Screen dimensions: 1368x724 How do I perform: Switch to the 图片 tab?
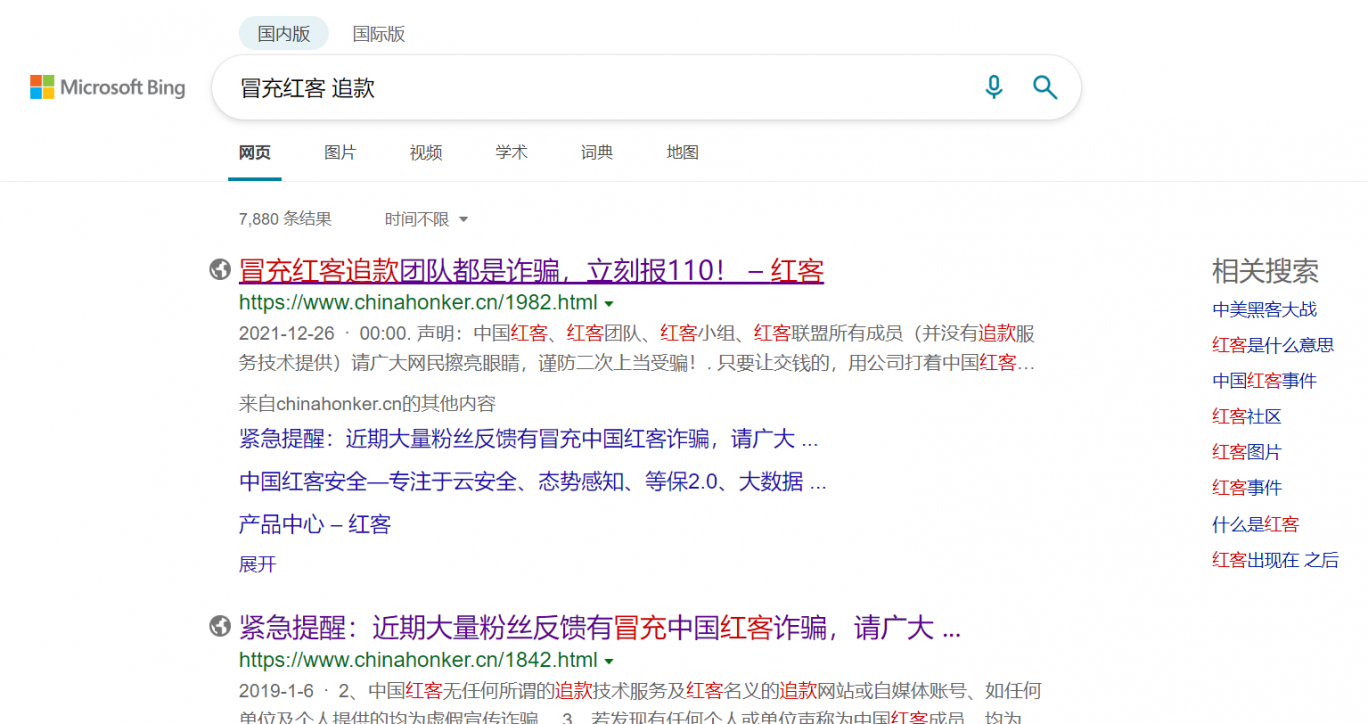tap(340, 153)
